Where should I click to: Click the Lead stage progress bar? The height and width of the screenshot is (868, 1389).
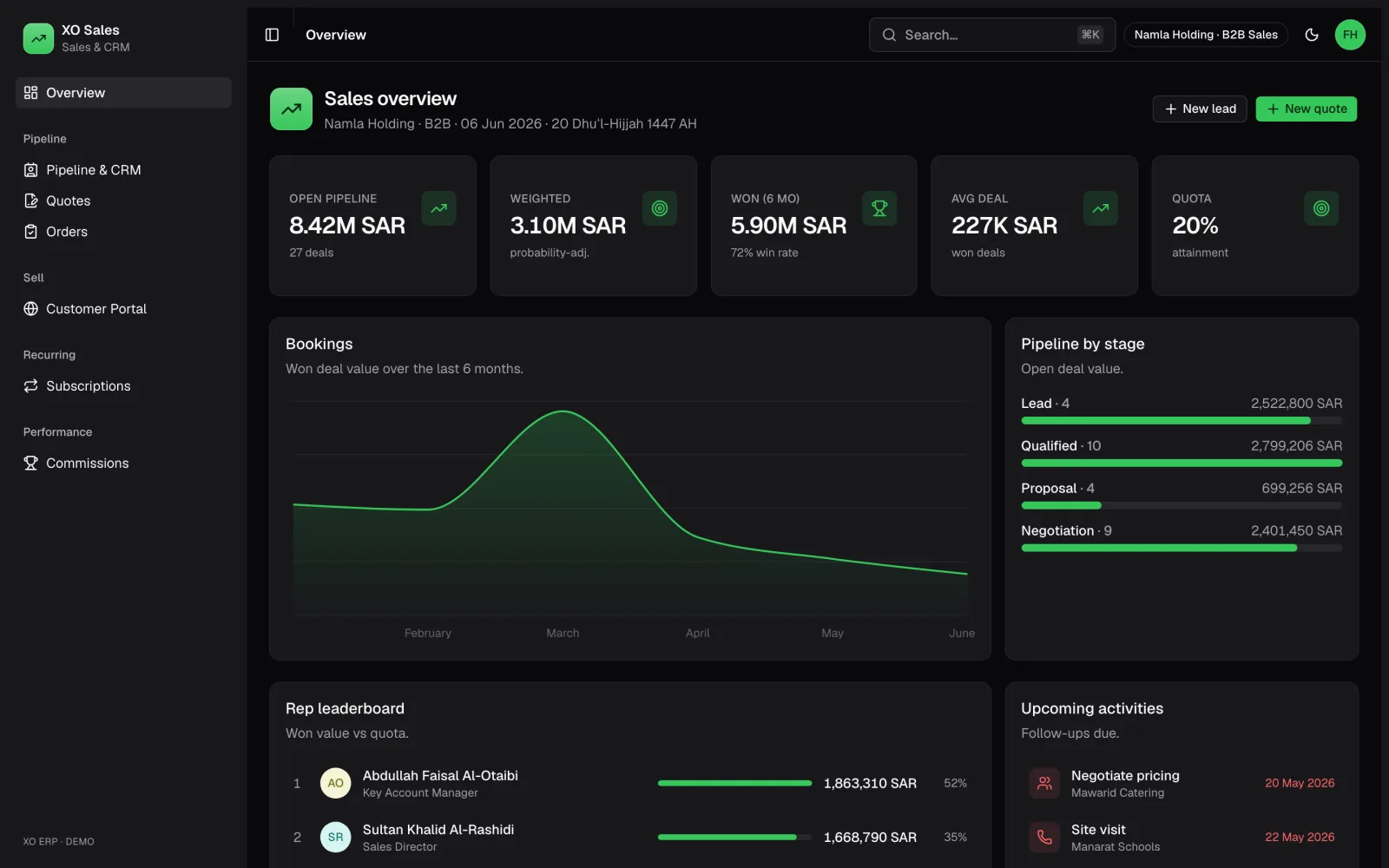click(1182, 421)
